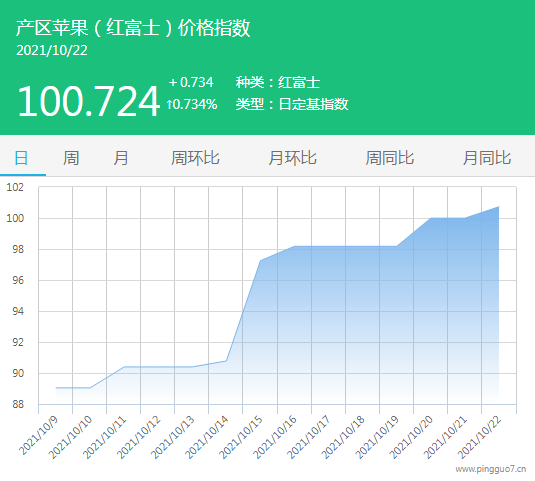
Task: Switch to the 周 weekly tab
Action: coord(71,158)
